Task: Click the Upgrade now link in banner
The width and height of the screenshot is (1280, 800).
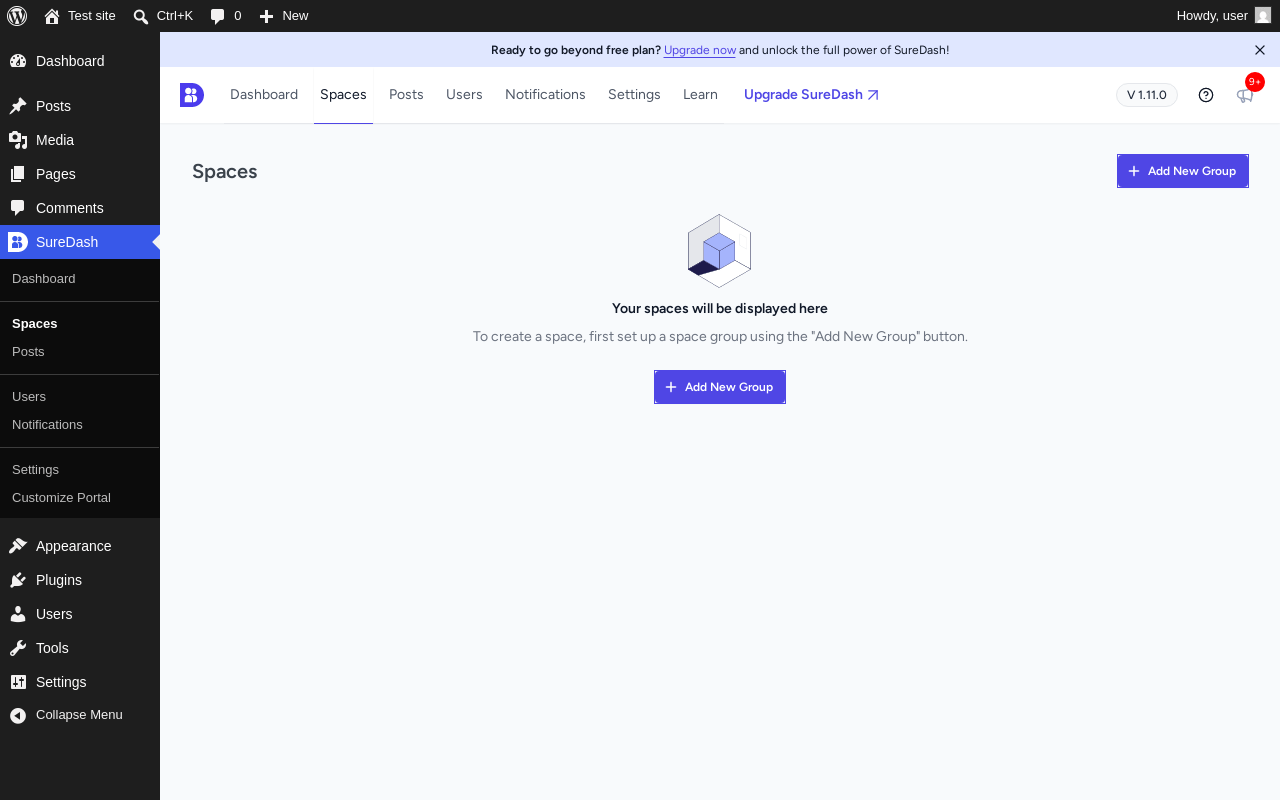Action: [700, 50]
